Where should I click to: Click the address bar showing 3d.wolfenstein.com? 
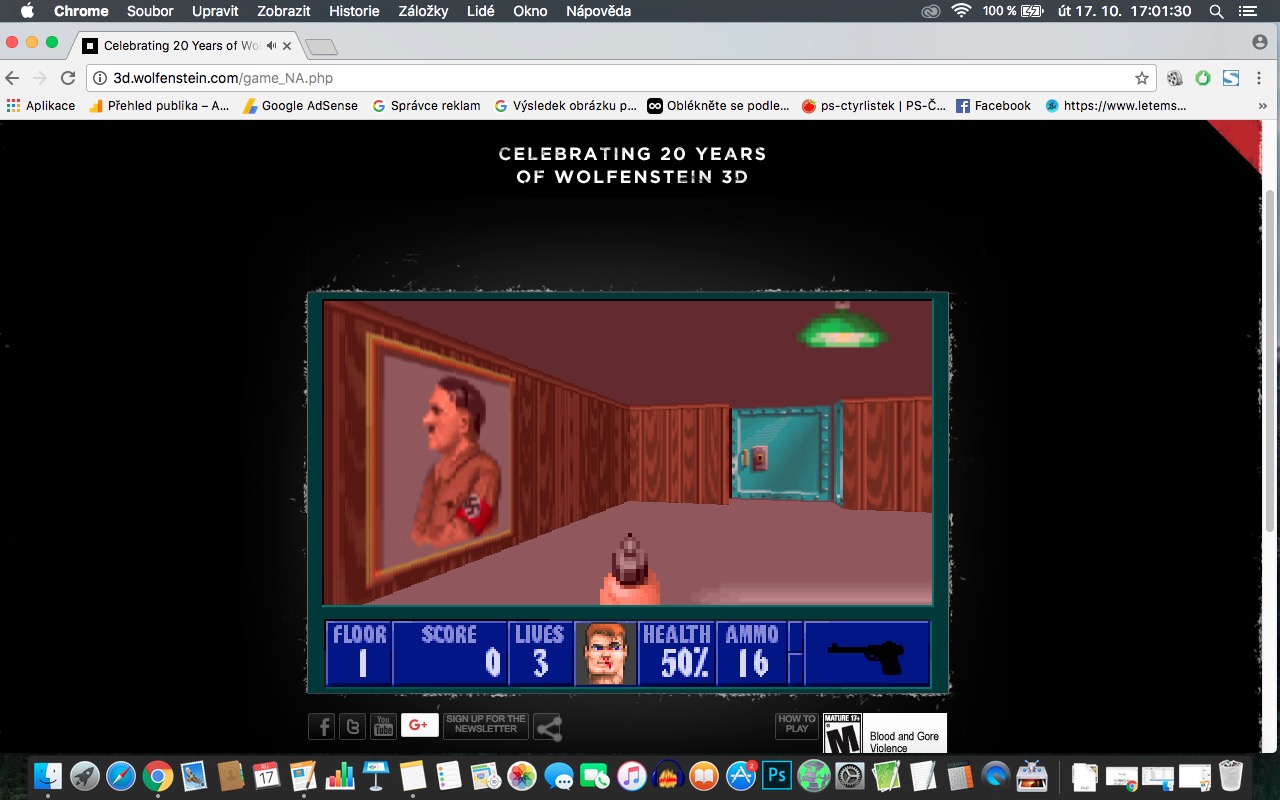(620, 78)
